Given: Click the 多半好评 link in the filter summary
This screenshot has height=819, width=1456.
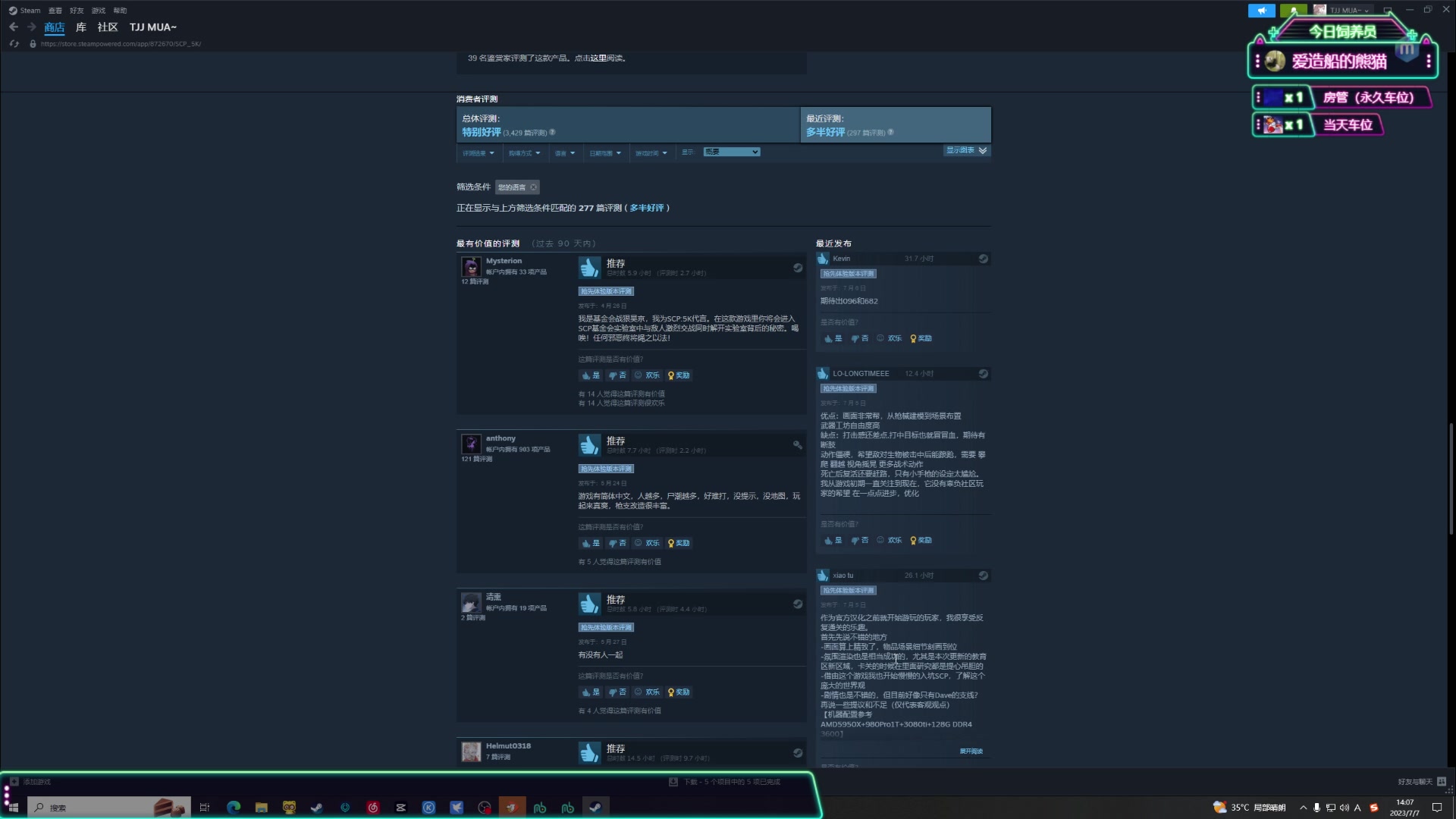Looking at the screenshot, I should click(x=647, y=208).
